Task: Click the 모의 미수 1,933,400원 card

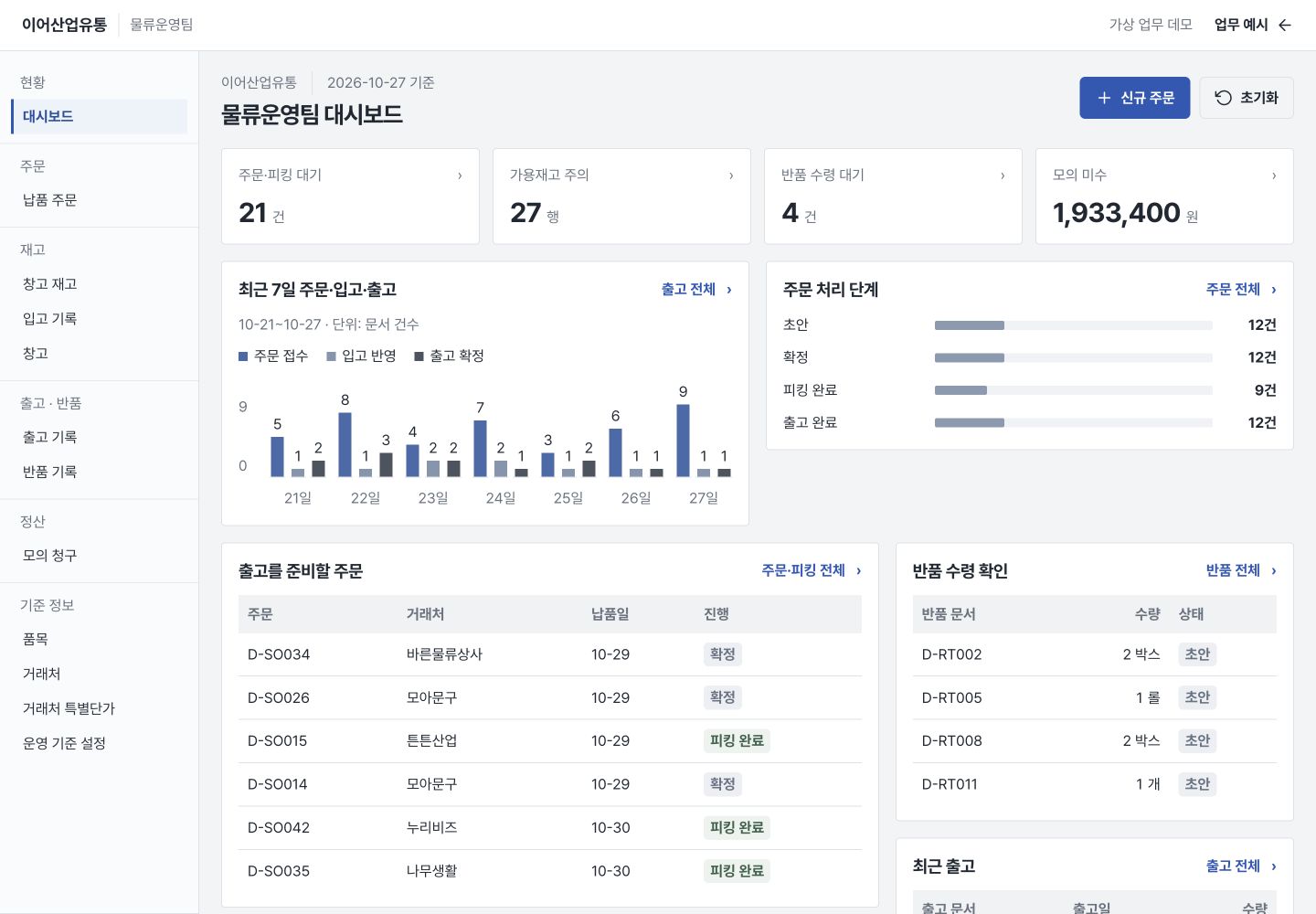Action: 1164,197
